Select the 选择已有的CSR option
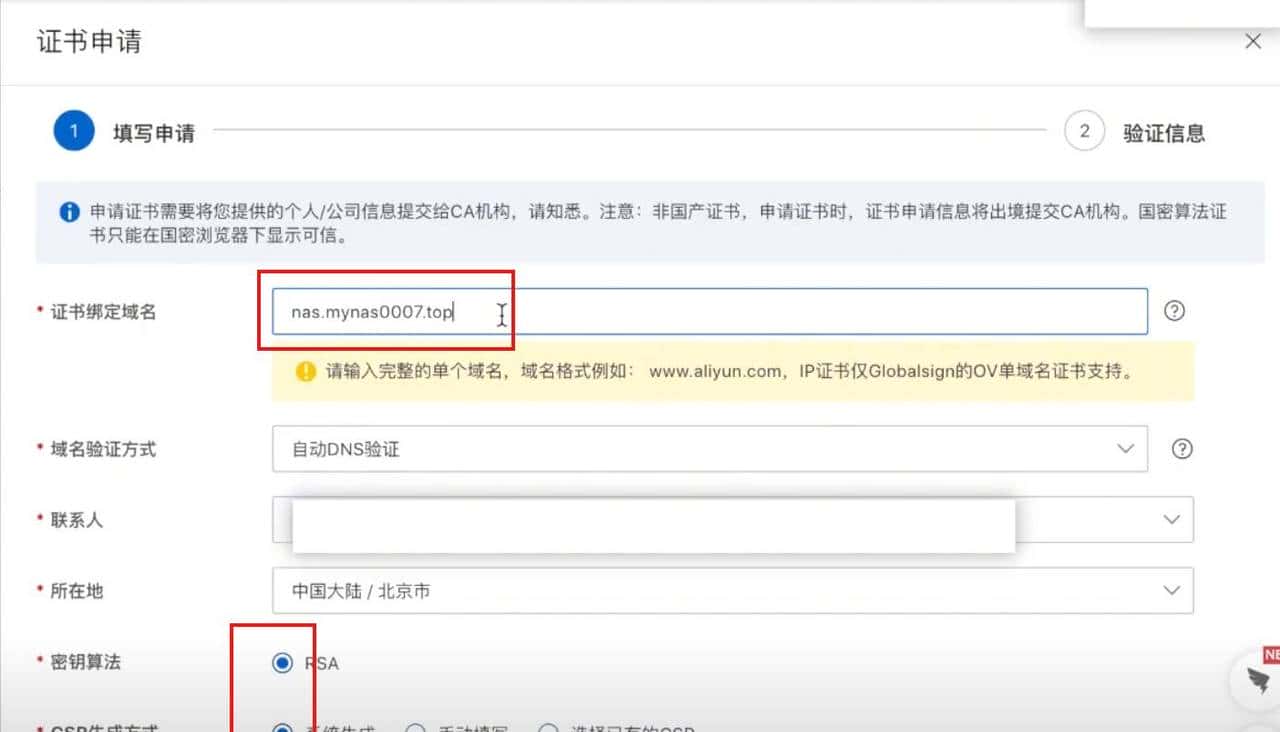 (x=548, y=729)
